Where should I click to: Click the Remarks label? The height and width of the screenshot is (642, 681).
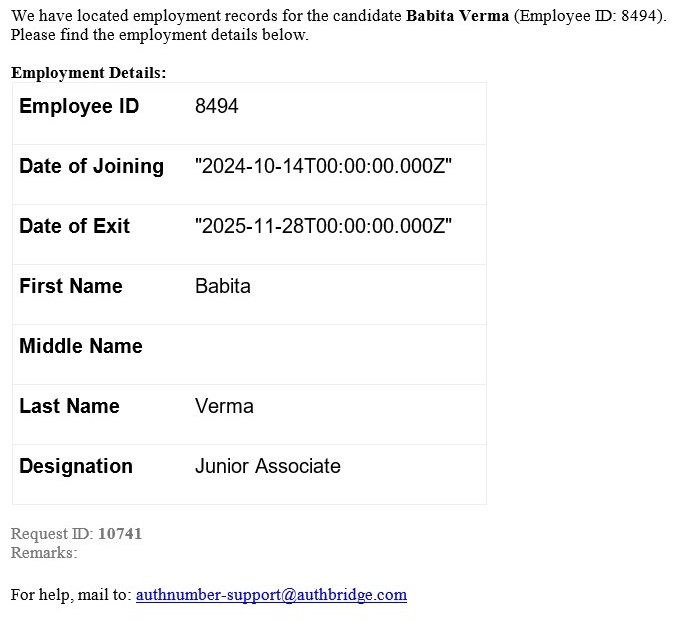(x=44, y=553)
